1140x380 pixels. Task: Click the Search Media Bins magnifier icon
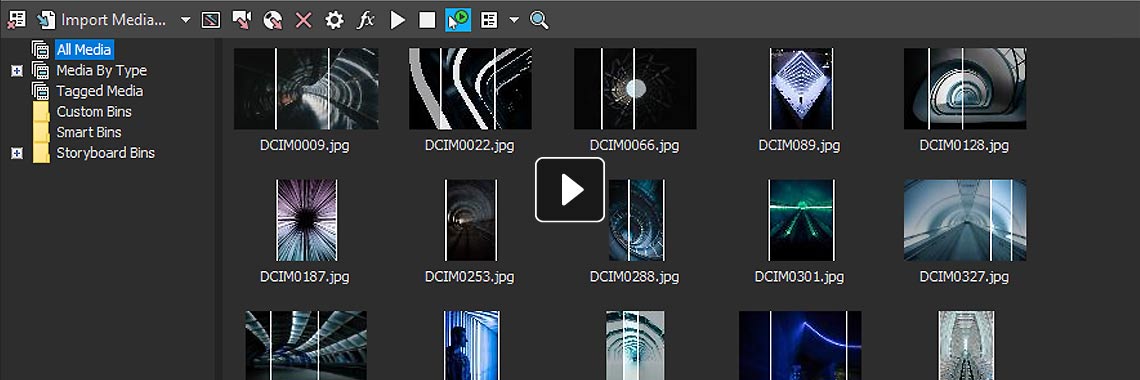(x=539, y=20)
